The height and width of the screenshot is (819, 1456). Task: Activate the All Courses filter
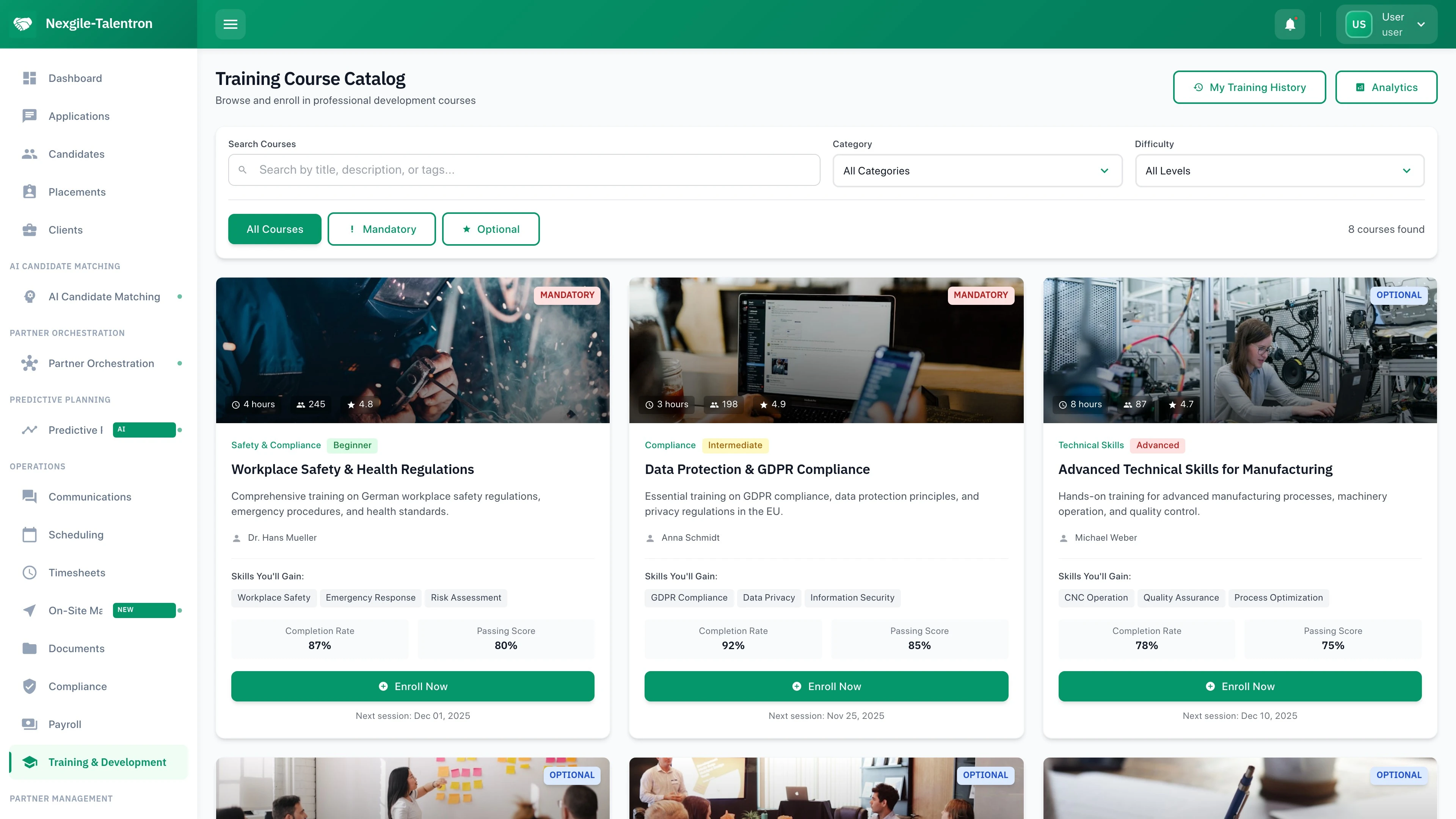pos(275,229)
